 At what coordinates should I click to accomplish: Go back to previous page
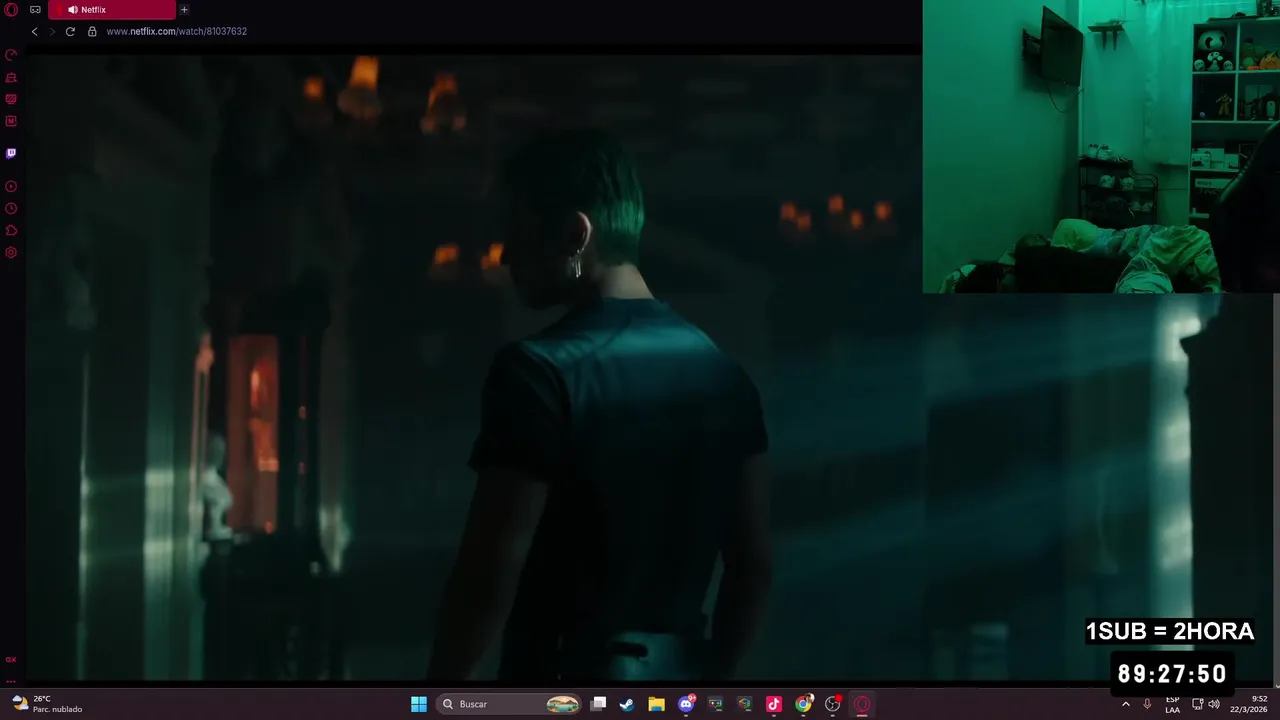click(x=34, y=31)
